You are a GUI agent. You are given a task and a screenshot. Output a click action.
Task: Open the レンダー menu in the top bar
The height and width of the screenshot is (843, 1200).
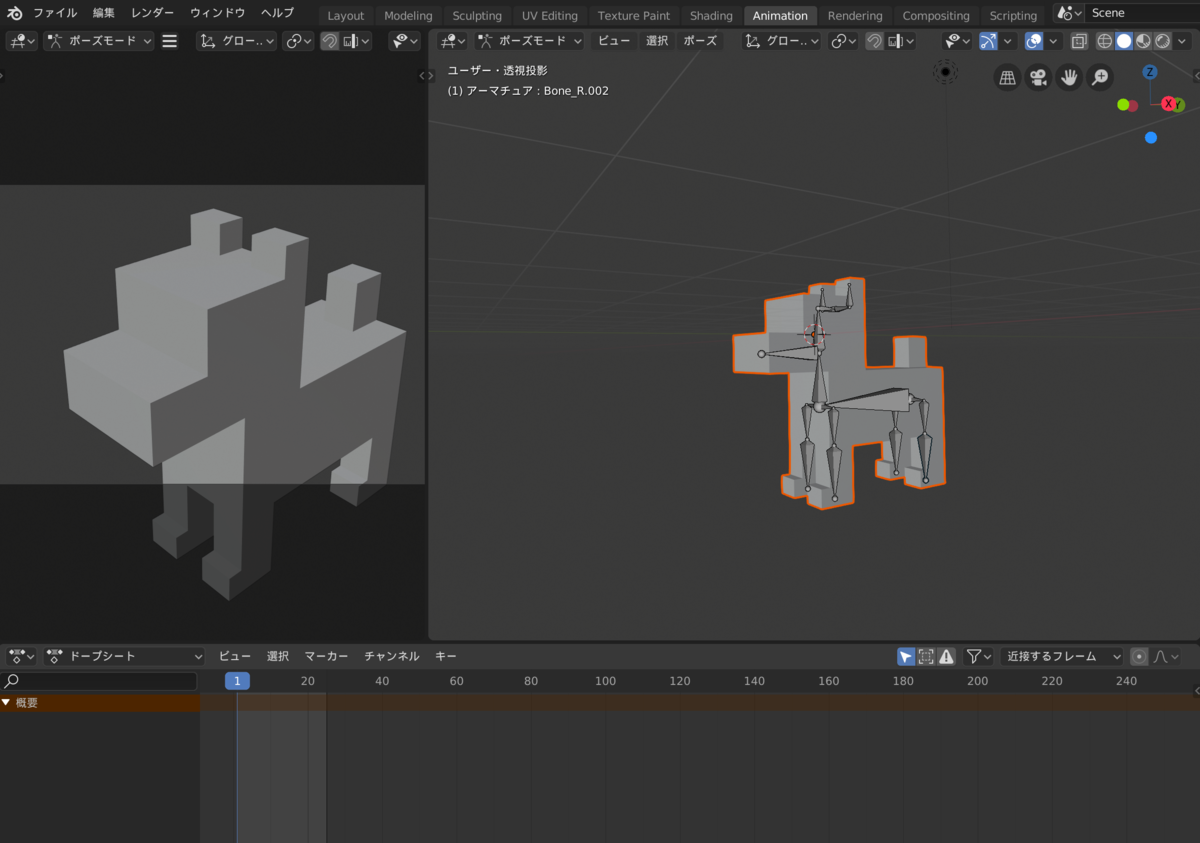tap(152, 13)
